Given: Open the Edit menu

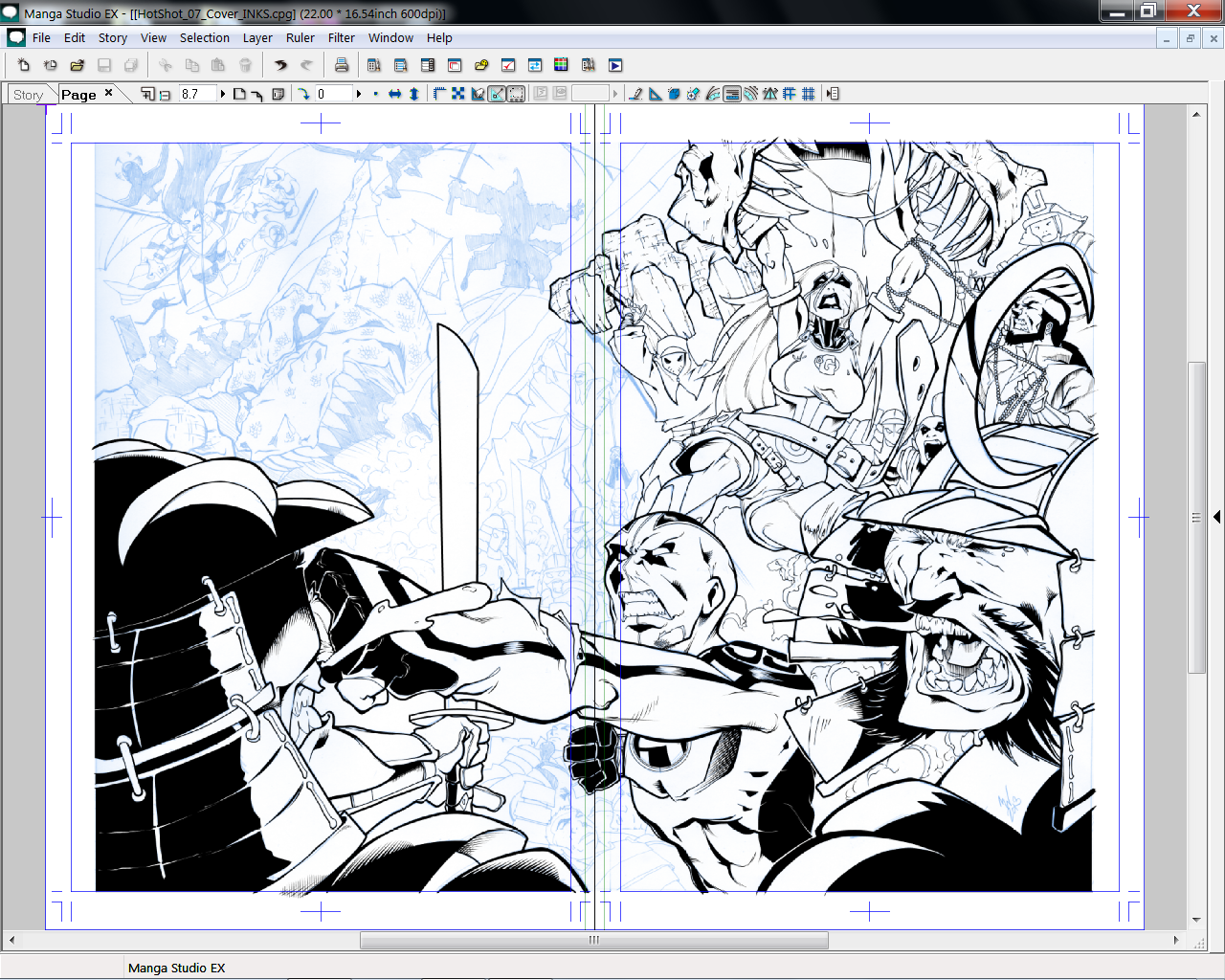Looking at the screenshot, I should 75,38.
